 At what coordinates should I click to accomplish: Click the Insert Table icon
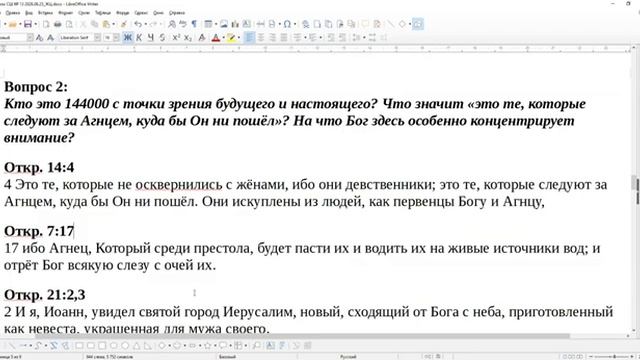click(x=208, y=24)
